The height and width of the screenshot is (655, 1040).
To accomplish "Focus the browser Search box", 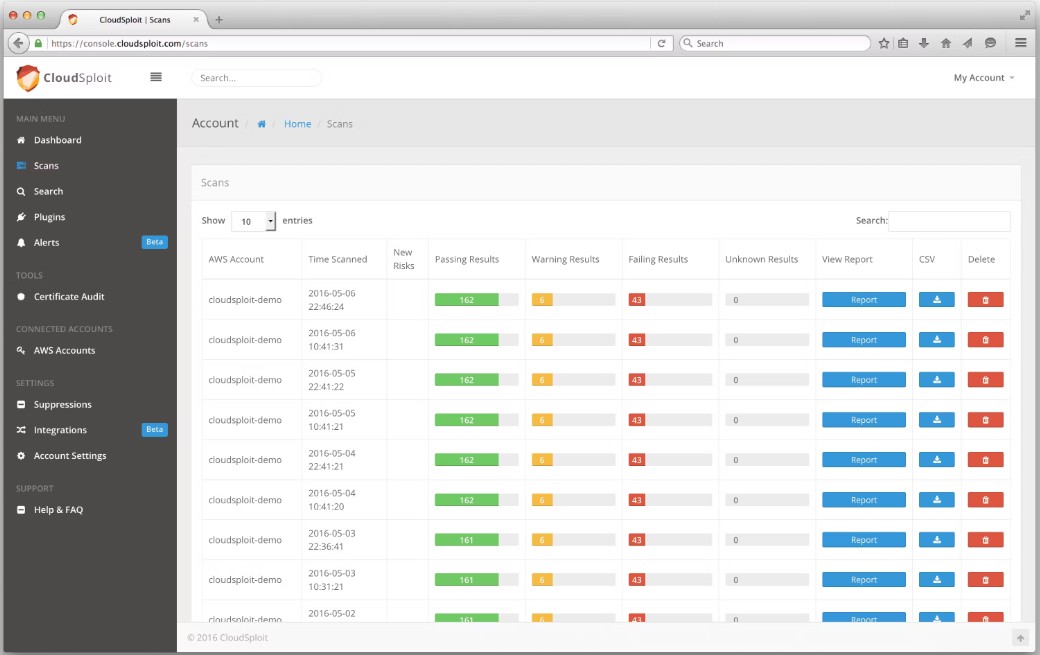I will tap(775, 43).
